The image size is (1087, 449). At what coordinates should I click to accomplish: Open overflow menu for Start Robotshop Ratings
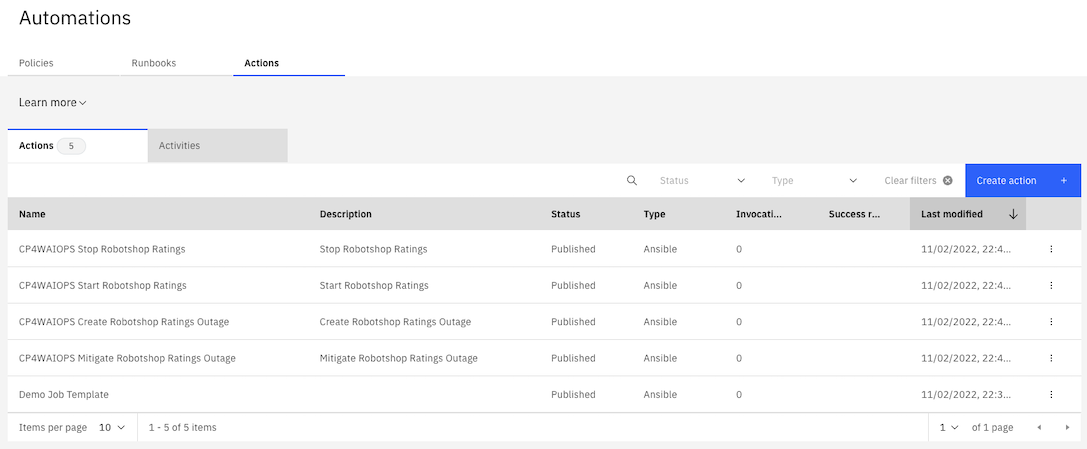pyautogui.click(x=1051, y=285)
